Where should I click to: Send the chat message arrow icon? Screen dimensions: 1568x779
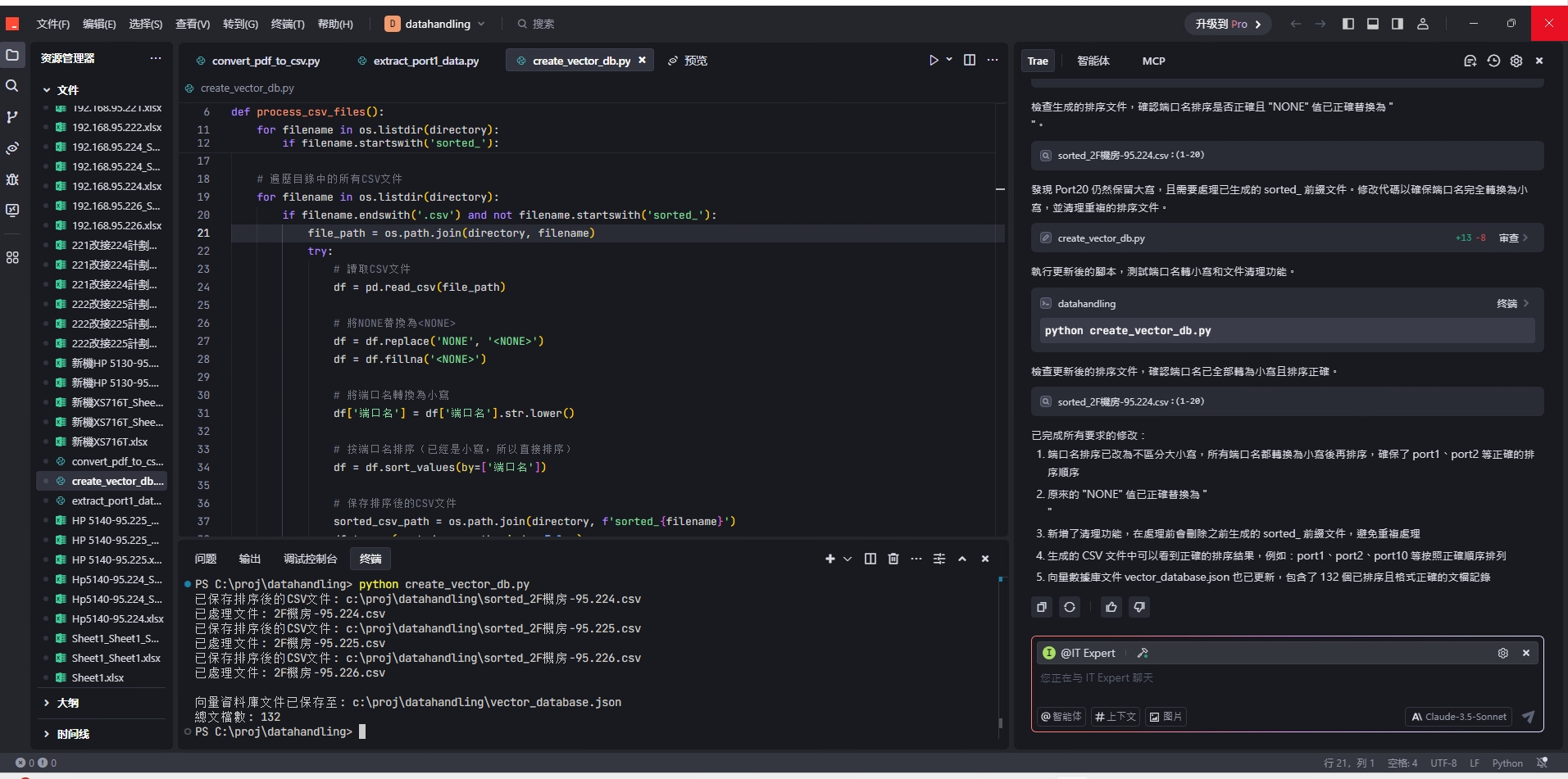(1529, 717)
